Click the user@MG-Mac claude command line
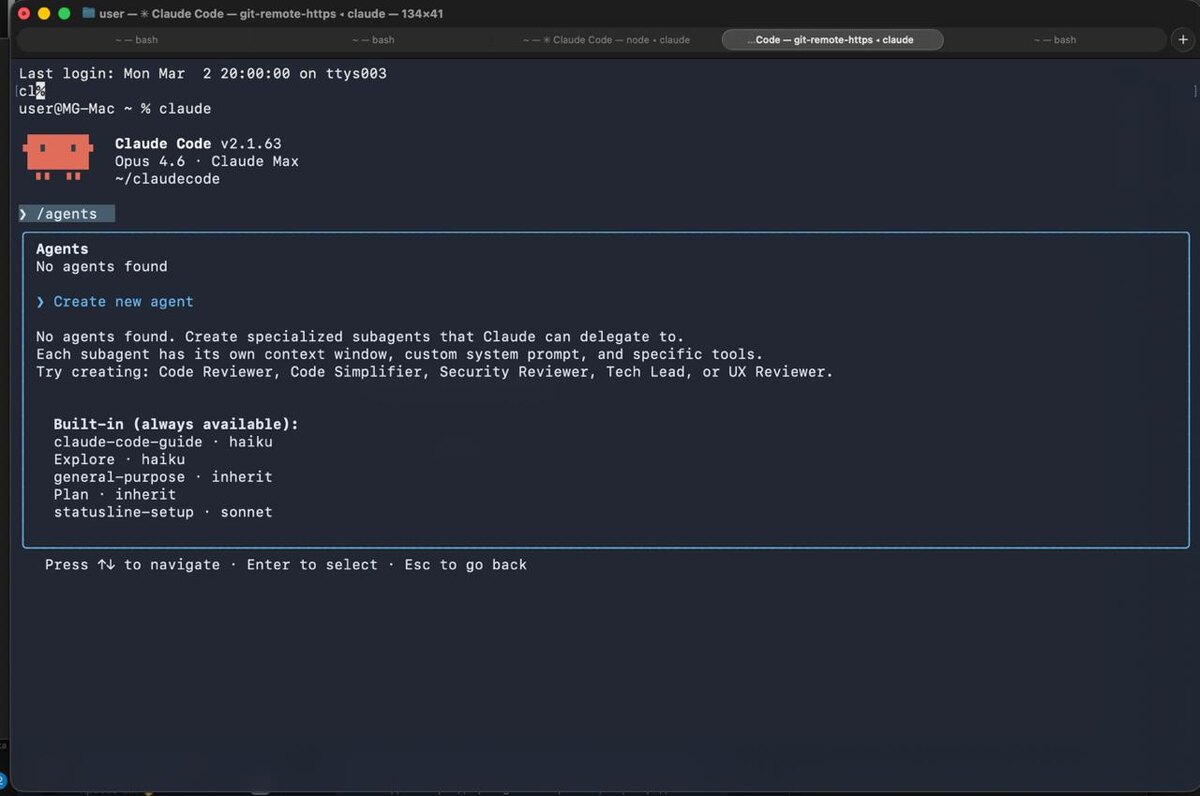 coord(115,109)
